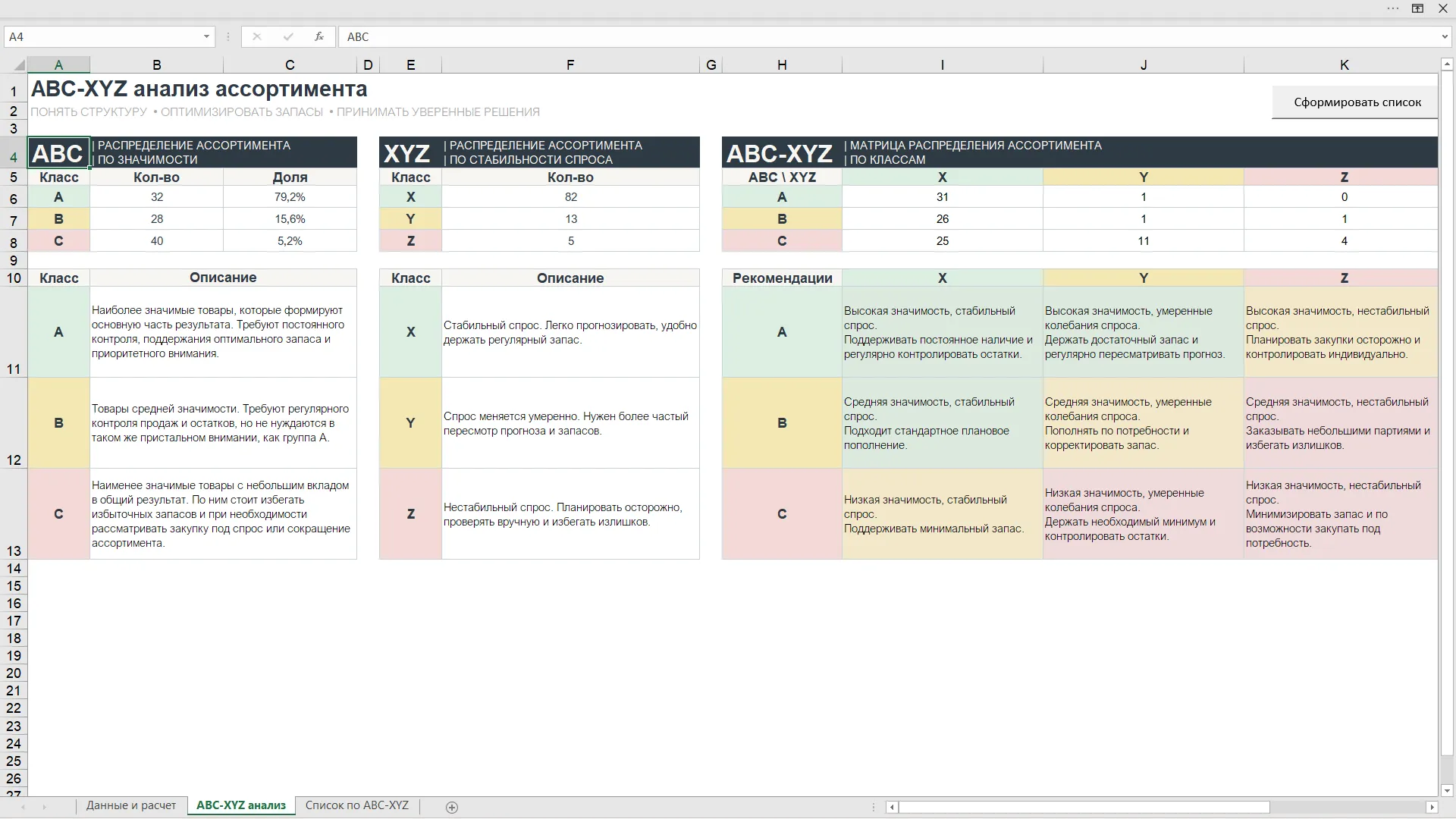This screenshot has width=1456, height=819.
Task: Add a new sheet with plus icon
Action: pos(452,808)
